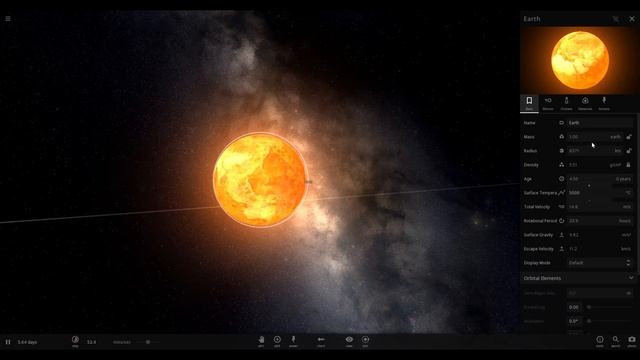Edit the Inclination 0.0° field
The width and height of the screenshot is (640, 360).
click(574, 321)
